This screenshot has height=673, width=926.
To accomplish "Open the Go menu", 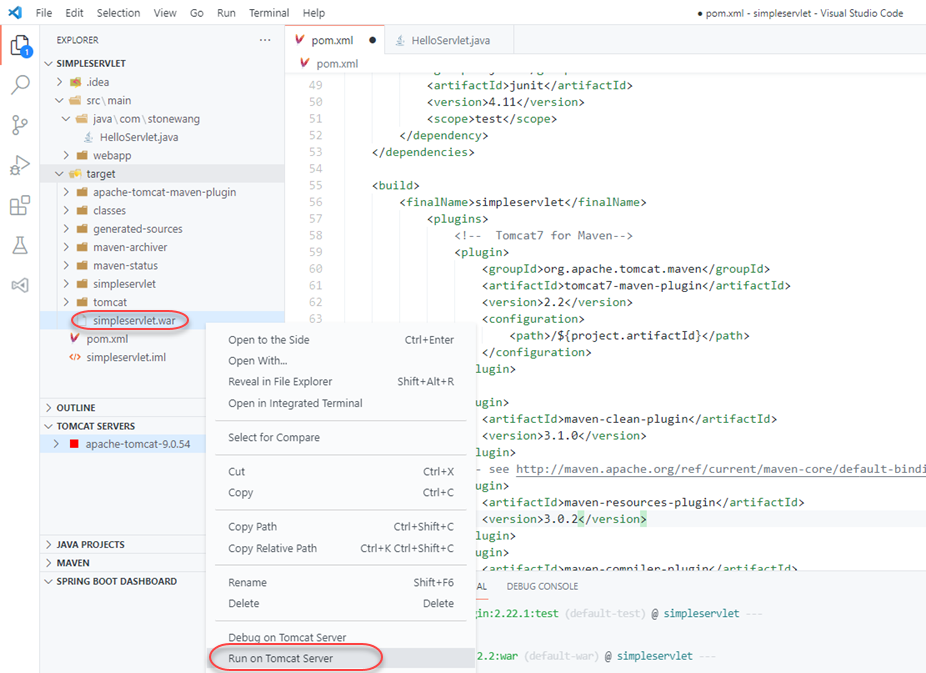I will [197, 12].
